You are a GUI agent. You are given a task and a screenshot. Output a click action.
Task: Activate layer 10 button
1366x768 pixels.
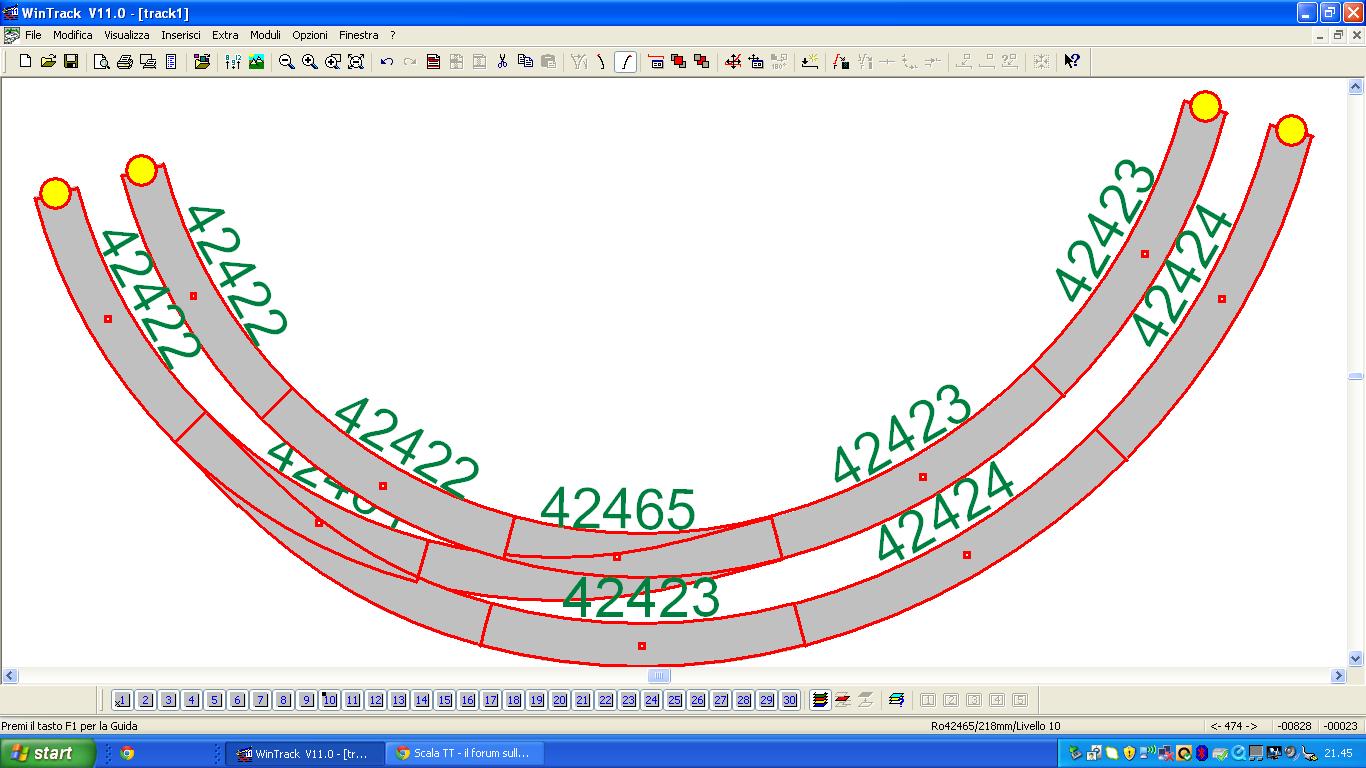(x=329, y=700)
